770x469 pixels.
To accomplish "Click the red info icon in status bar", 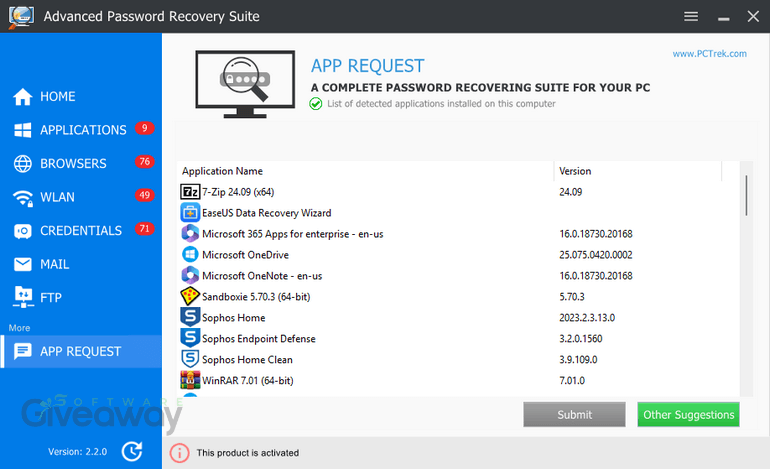I will click(180, 453).
